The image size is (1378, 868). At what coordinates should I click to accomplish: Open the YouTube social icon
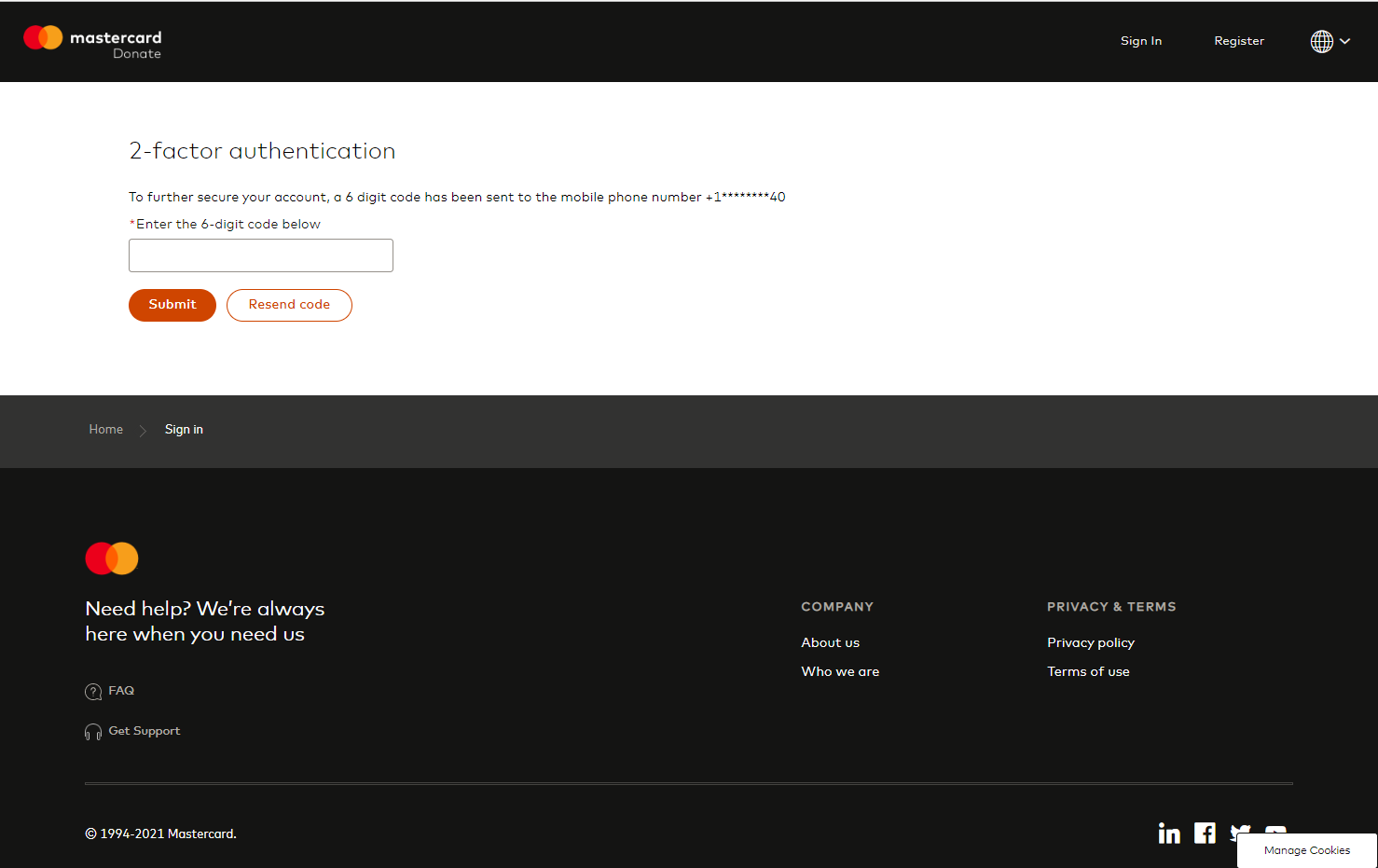1275,828
